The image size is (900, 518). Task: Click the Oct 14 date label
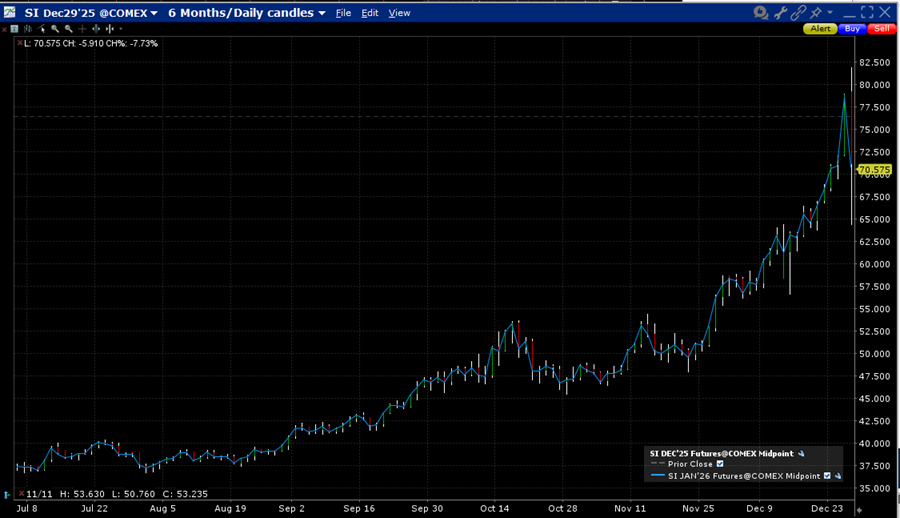(x=495, y=509)
